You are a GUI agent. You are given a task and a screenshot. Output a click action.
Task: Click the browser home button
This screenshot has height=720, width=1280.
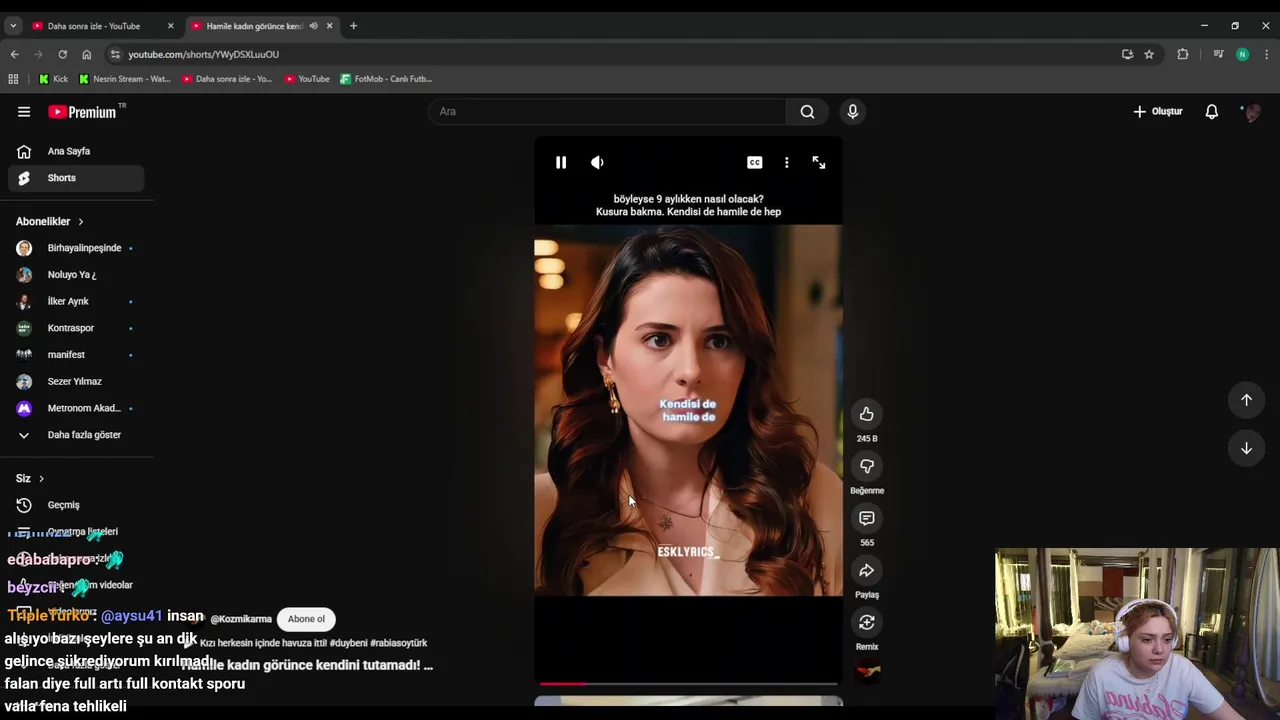[86, 54]
